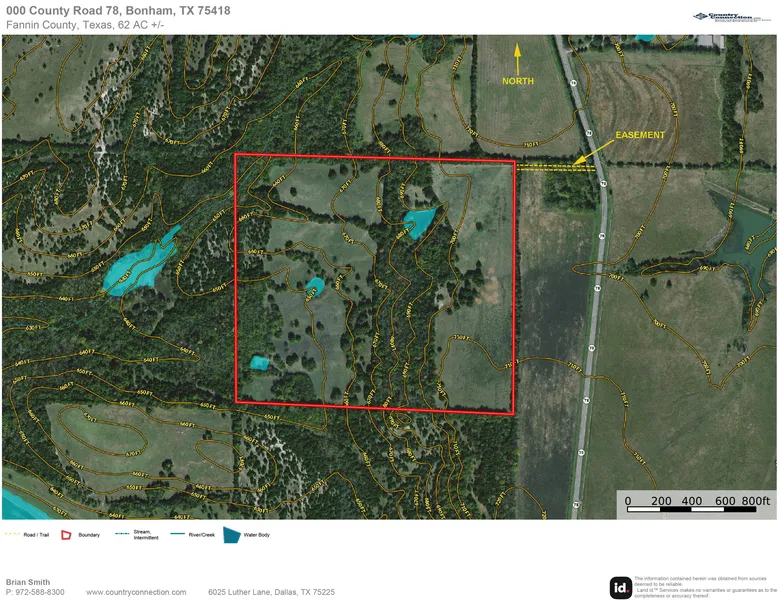Click the teal Water Body legend icon
779x600 pixels.
pyautogui.click(x=231, y=535)
